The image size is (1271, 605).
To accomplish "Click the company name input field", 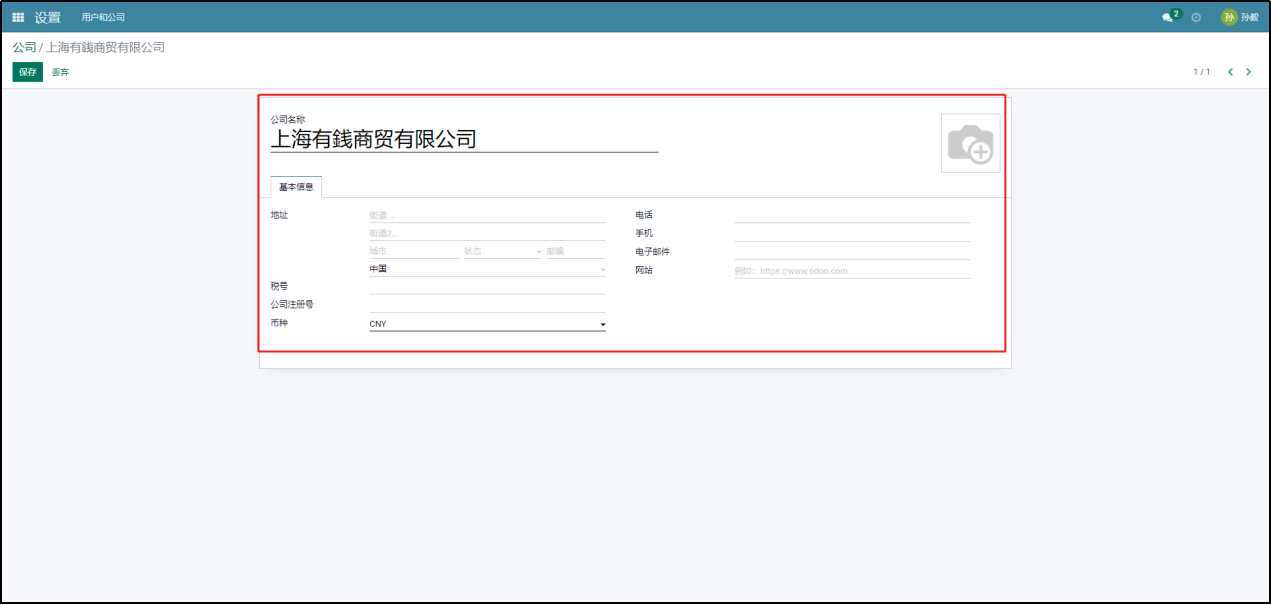I will [464, 139].
